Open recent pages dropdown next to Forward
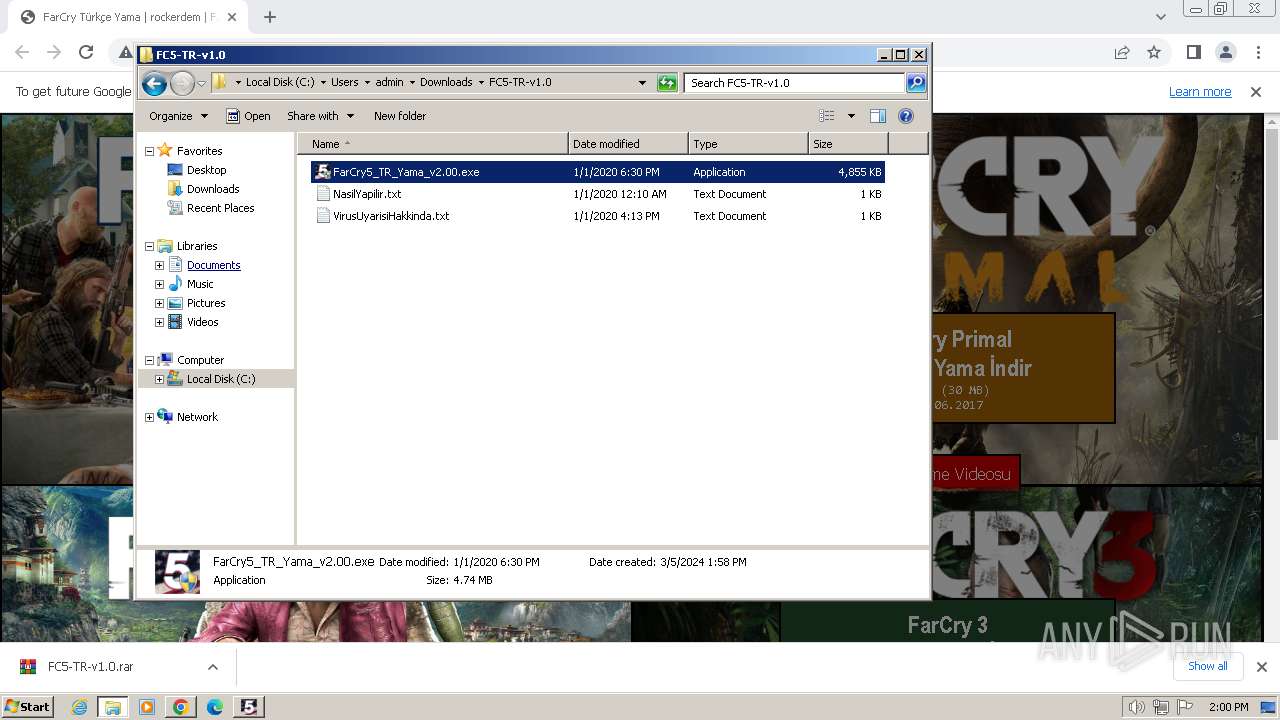Image resolution: width=1280 pixels, height=720 pixels. point(201,83)
